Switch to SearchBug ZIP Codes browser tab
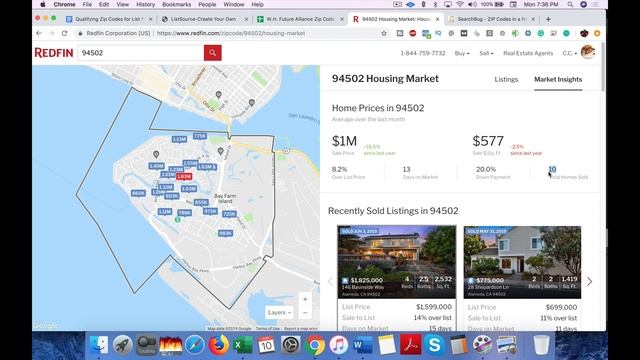Screen dimensions: 640x360 pos(491,19)
